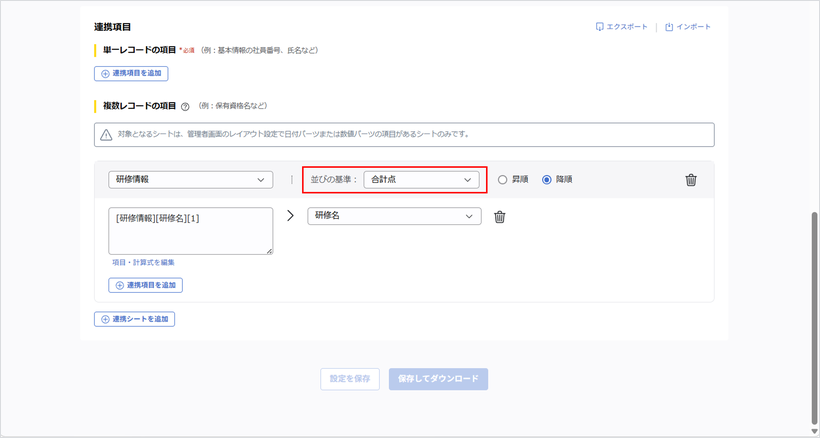The image size is (820, 438).
Task: Open help icon beside 複数レコードの項目
Action: pyautogui.click(x=185, y=107)
